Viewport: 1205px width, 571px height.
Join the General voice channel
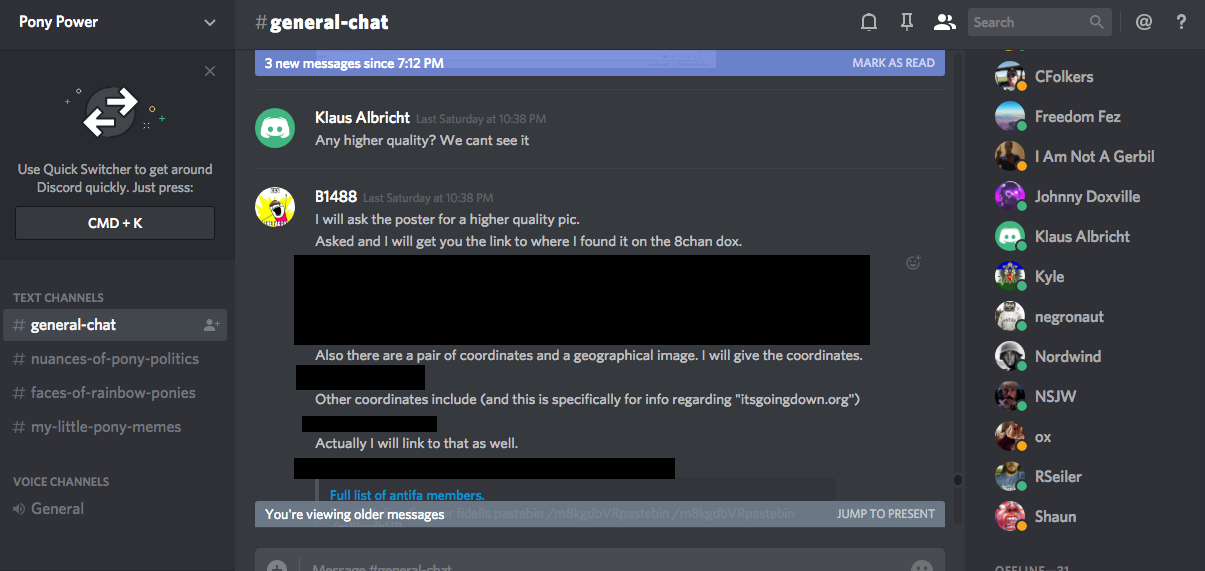[57, 509]
